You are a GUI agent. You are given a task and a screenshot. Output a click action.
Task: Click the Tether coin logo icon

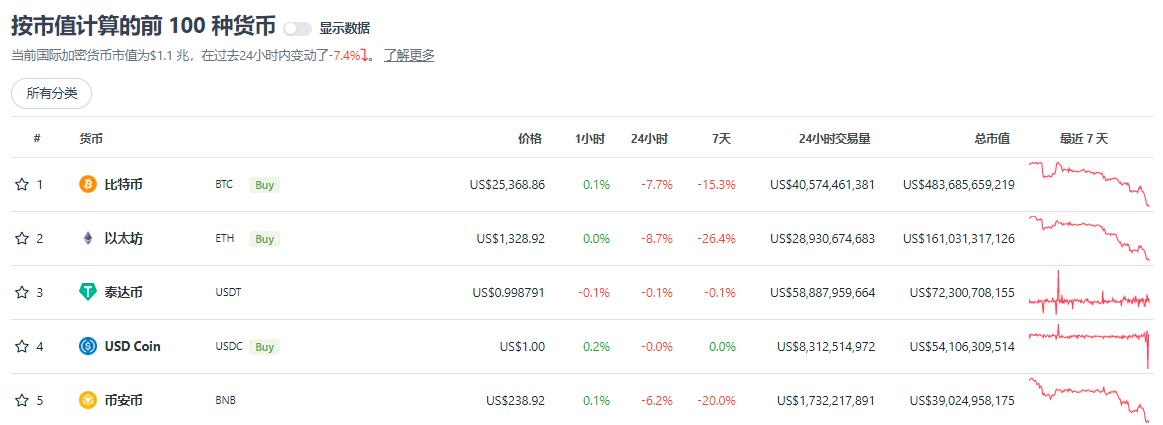tap(88, 292)
